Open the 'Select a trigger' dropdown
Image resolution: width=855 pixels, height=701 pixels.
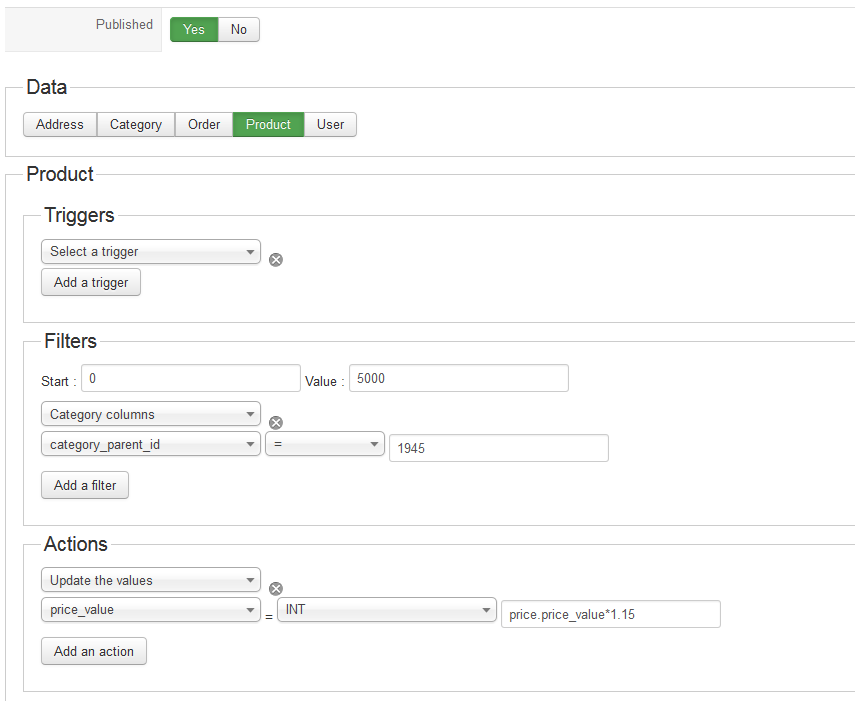151,252
